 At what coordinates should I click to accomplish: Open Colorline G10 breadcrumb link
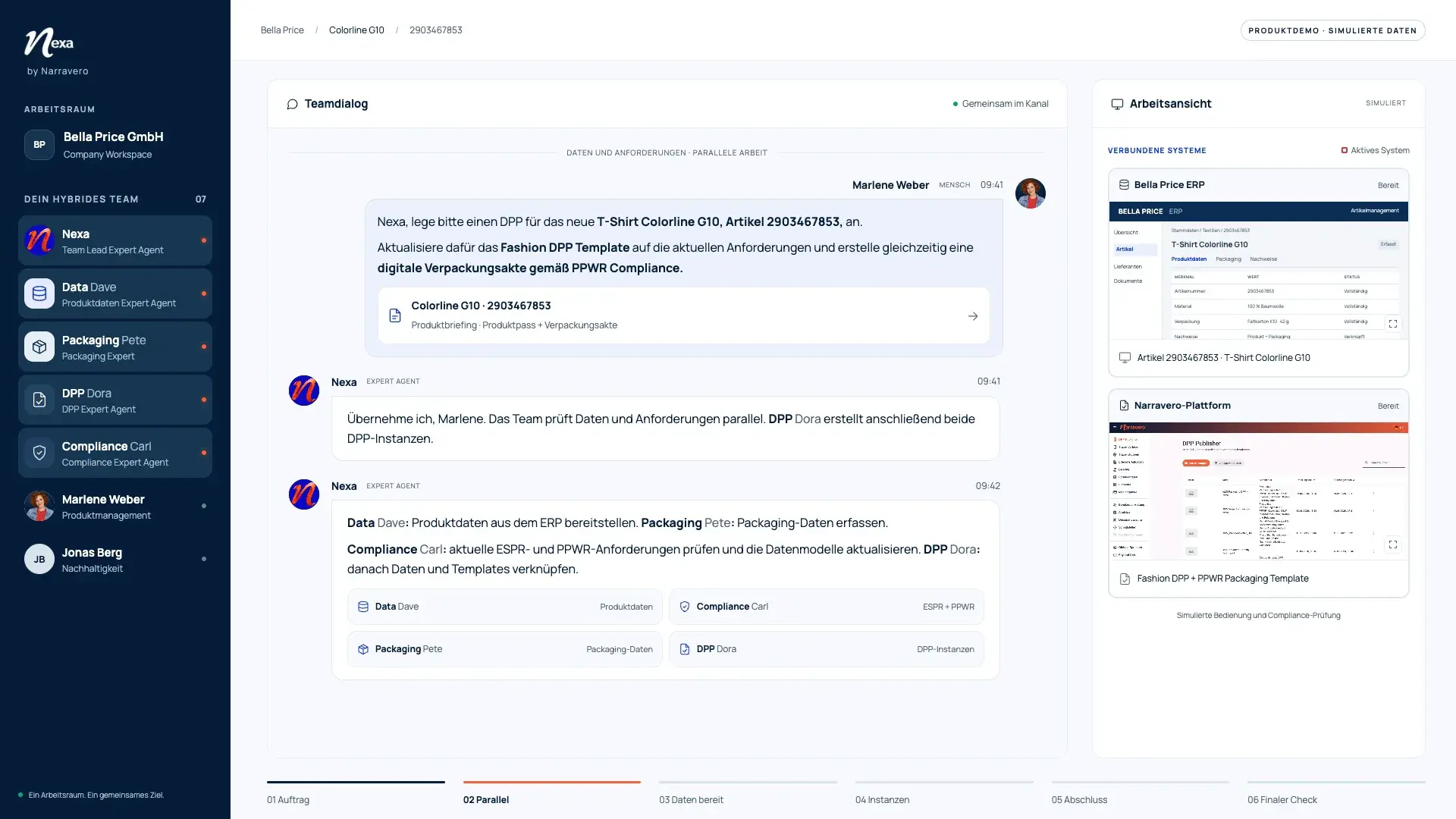[x=356, y=30]
